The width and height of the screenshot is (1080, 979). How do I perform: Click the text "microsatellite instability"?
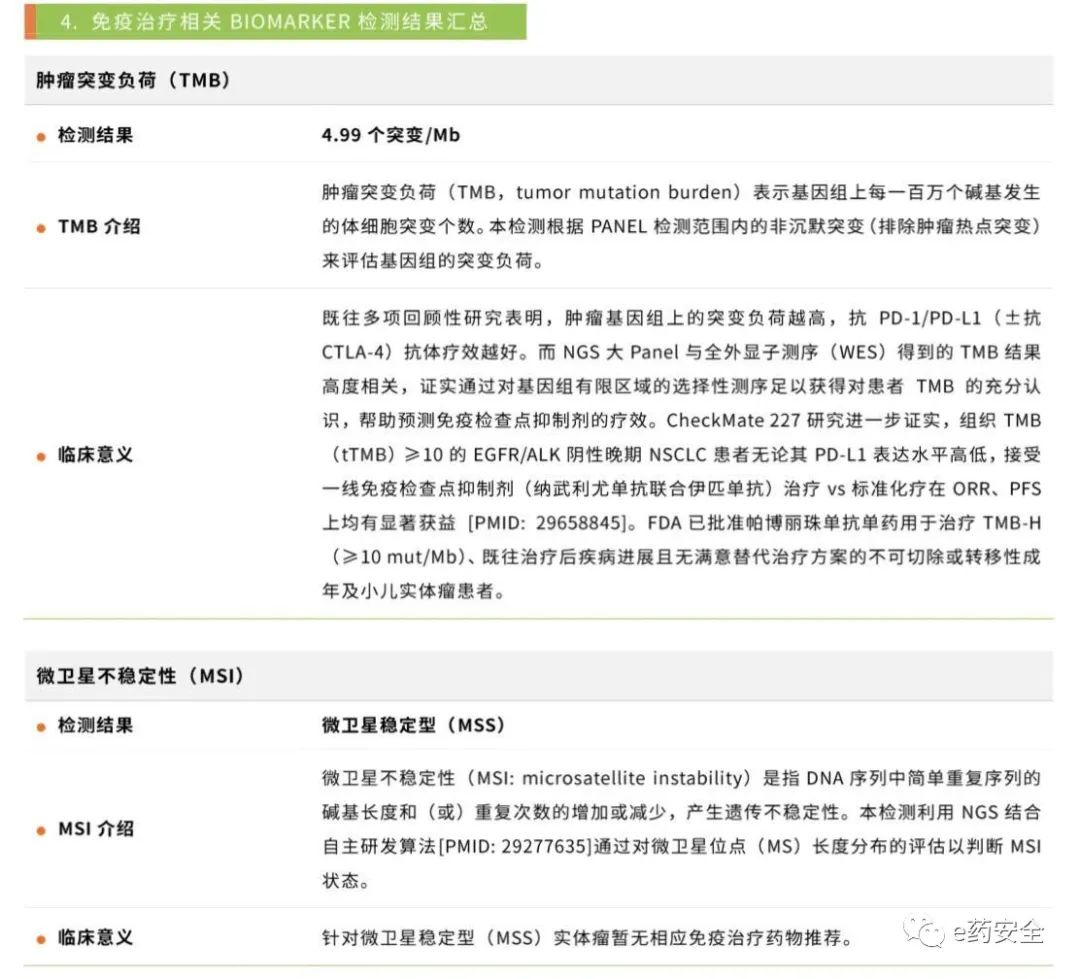tap(632, 779)
